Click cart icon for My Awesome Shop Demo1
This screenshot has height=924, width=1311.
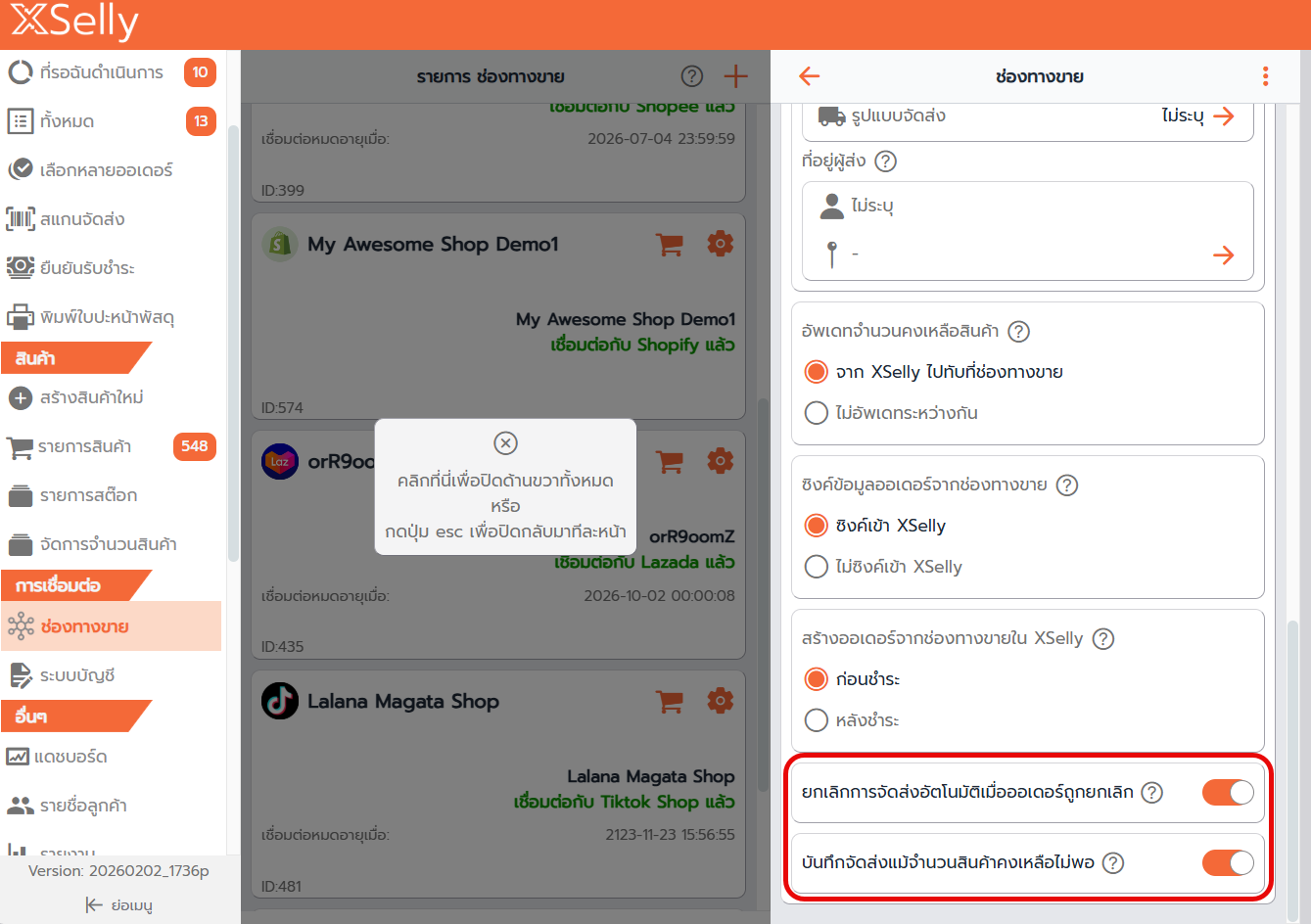[x=670, y=244]
